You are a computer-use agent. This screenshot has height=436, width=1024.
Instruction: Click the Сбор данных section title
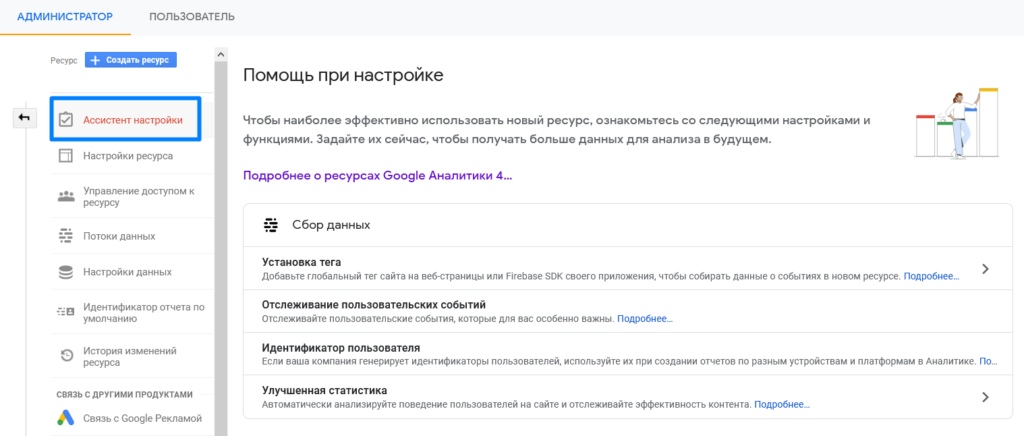[x=331, y=225]
